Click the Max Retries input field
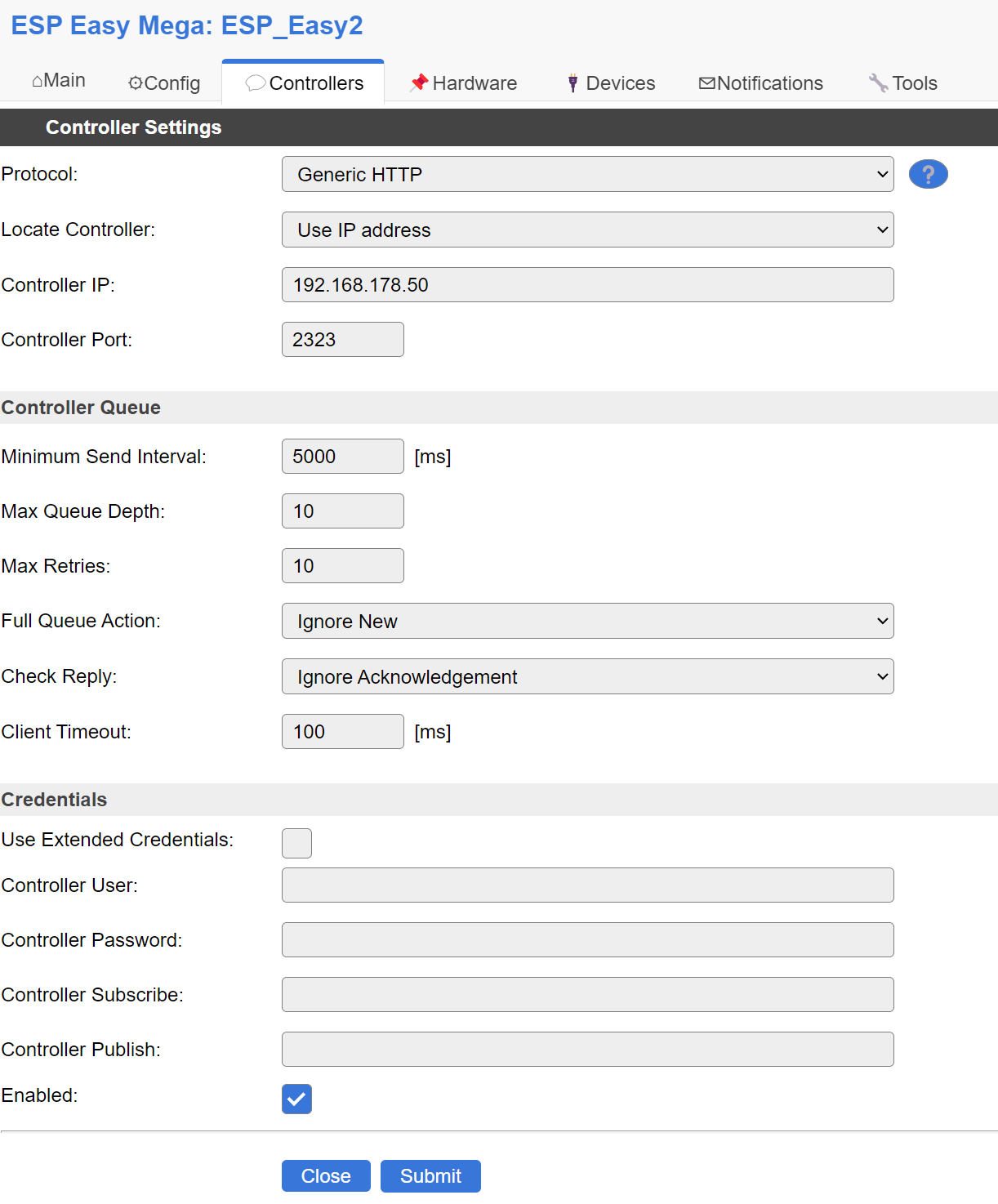The image size is (998, 1204). click(x=343, y=565)
